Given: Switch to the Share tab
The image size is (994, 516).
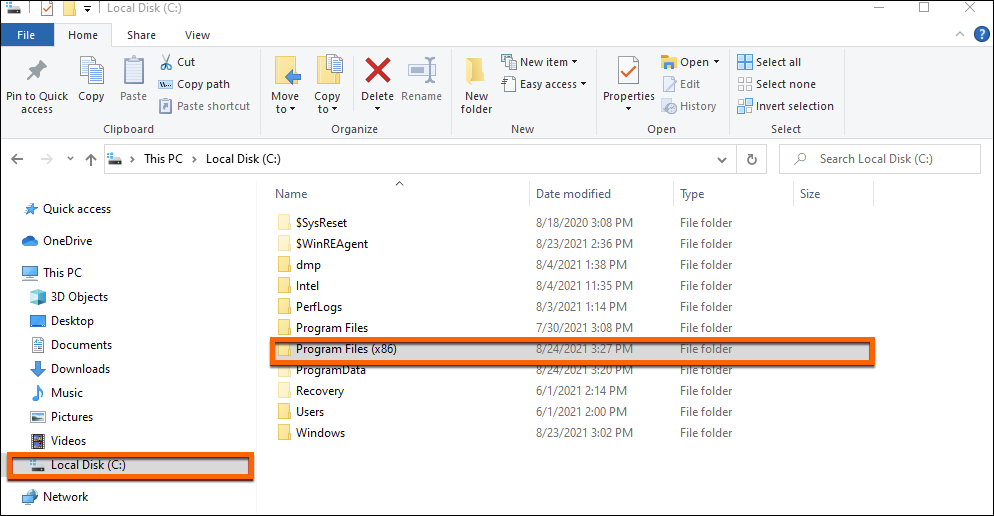Looking at the screenshot, I should pyautogui.click(x=141, y=35).
